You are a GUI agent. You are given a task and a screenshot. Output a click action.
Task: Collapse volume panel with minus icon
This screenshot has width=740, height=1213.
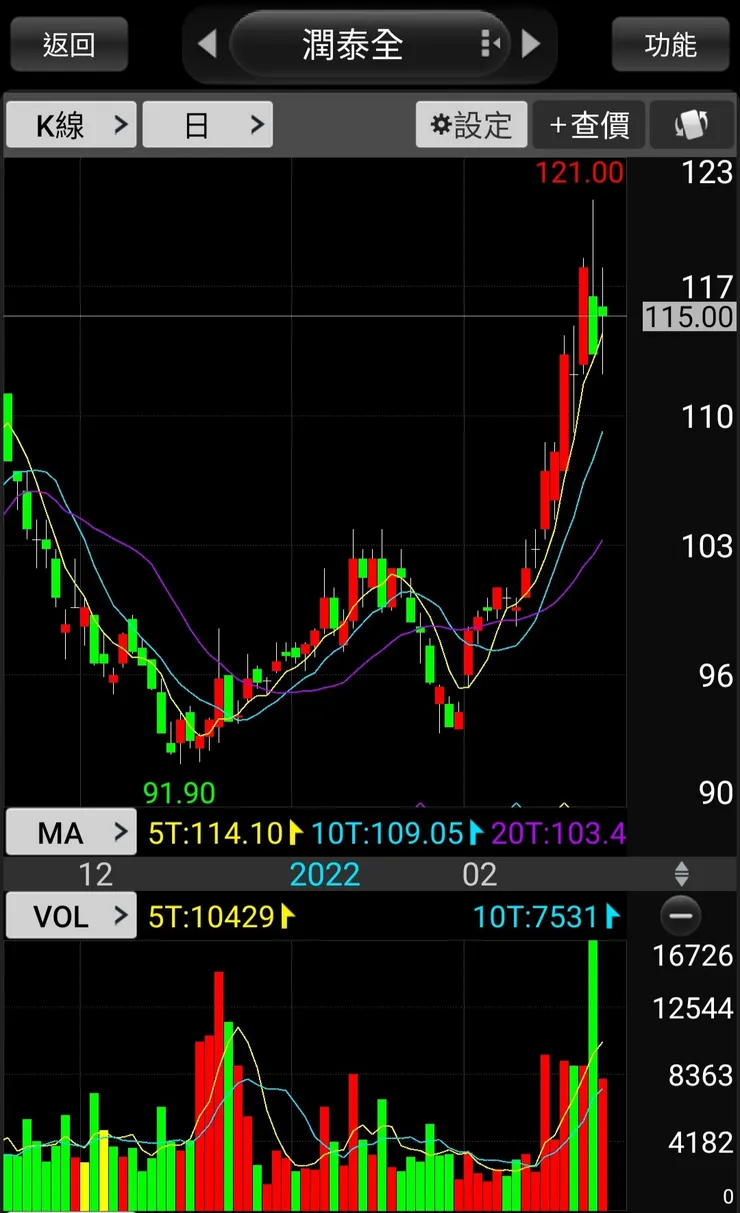point(681,916)
